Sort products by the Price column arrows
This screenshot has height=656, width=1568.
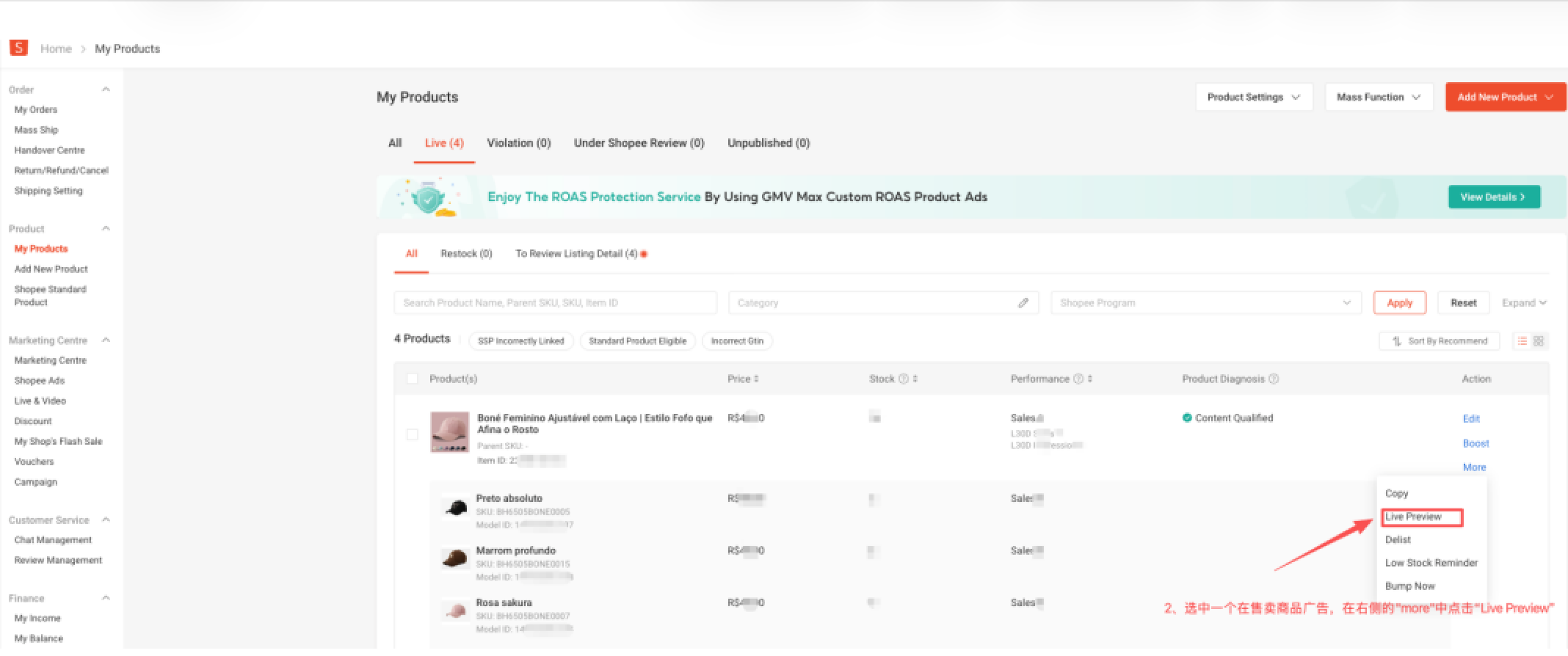tap(756, 379)
